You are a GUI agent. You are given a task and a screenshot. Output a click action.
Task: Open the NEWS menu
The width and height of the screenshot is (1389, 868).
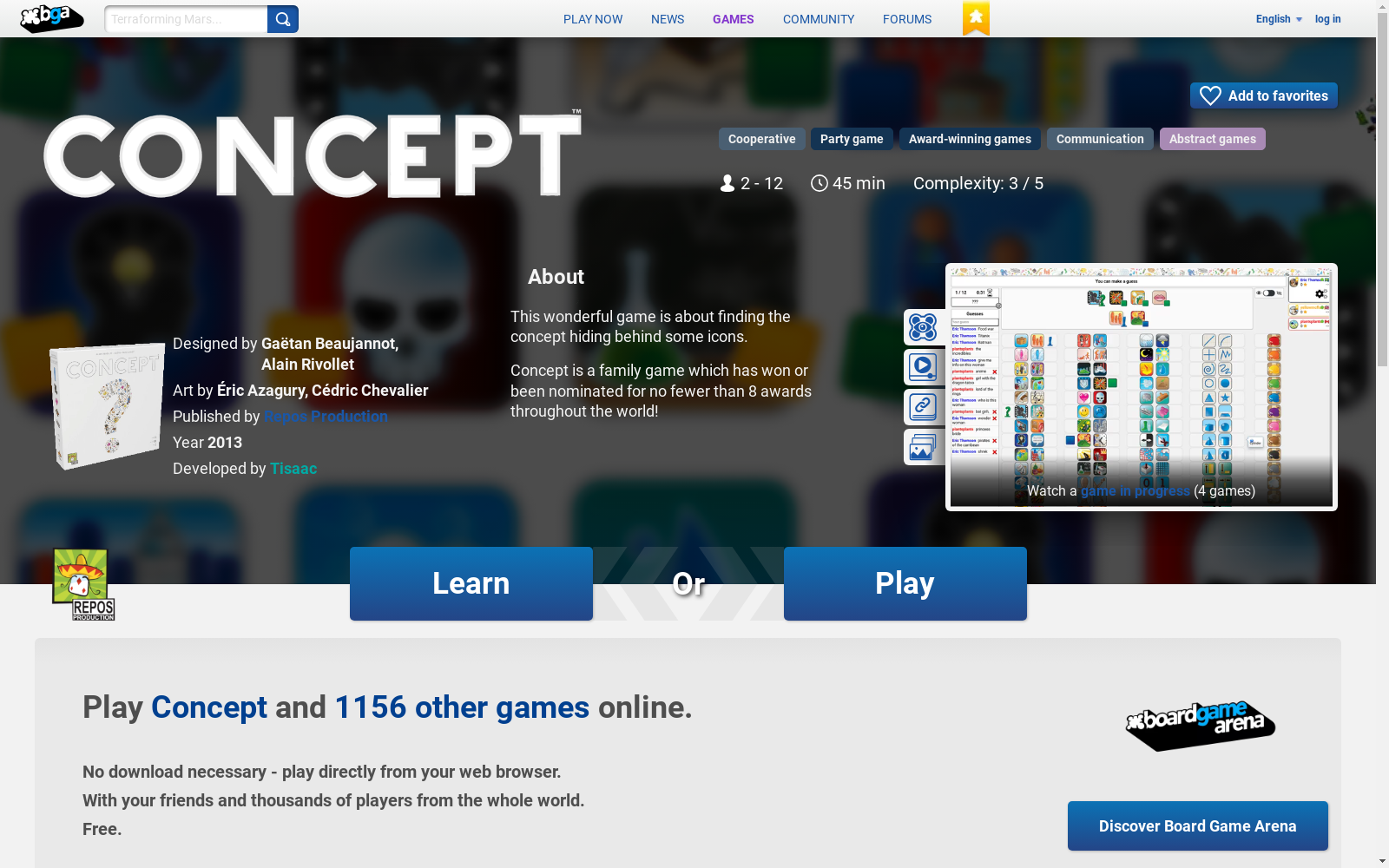coord(668,19)
